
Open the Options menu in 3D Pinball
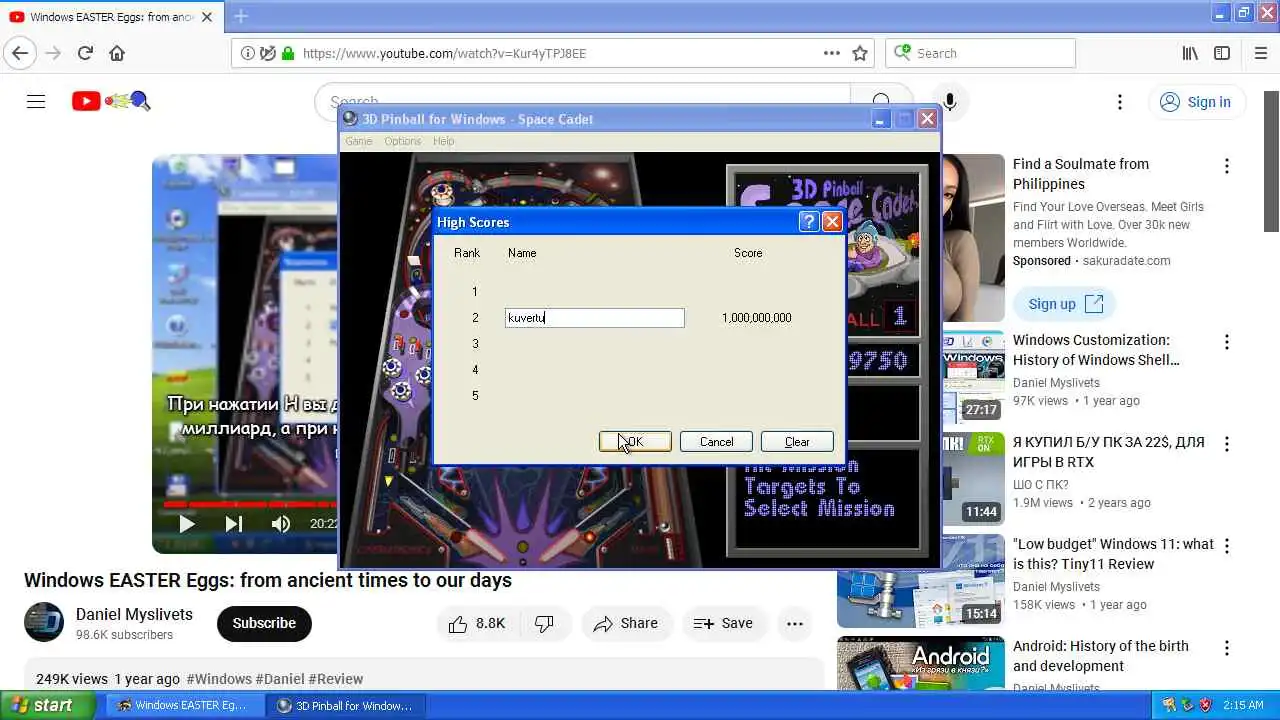pos(403,141)
